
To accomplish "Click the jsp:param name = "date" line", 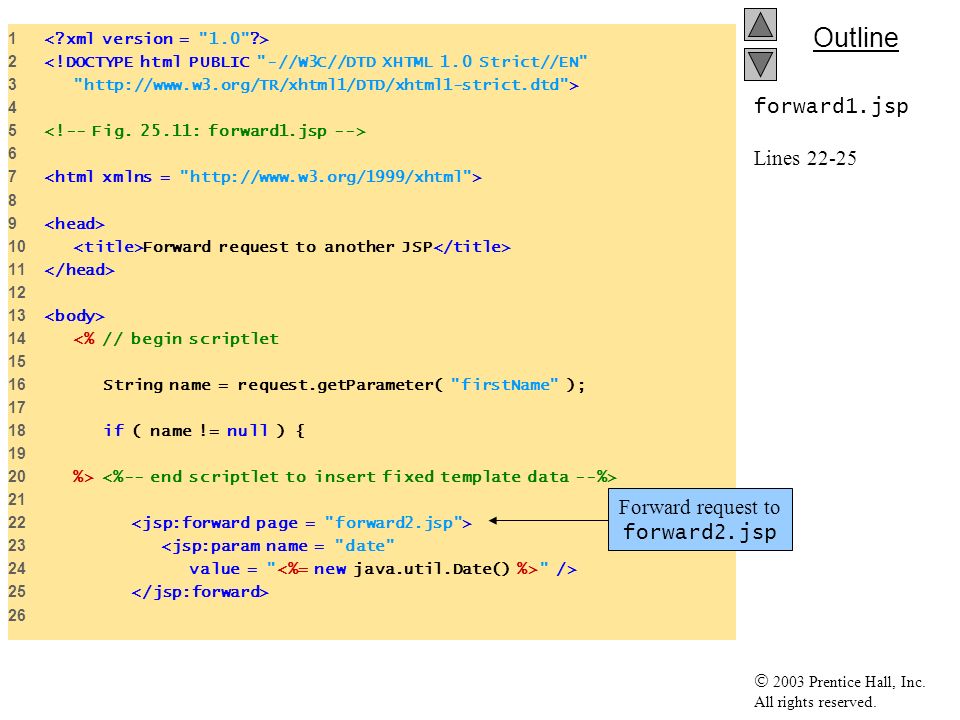I will [278, 546].
